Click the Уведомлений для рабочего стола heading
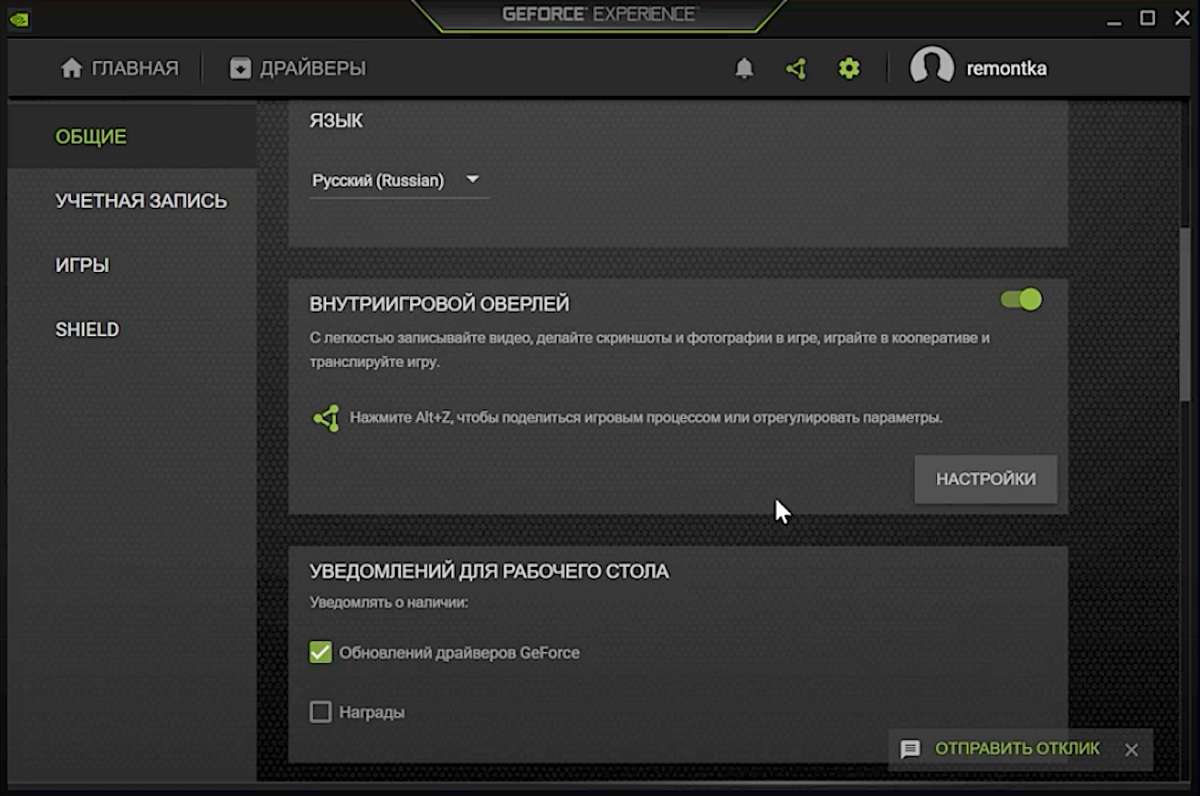The image size is (1200, 796). [489, 572]
